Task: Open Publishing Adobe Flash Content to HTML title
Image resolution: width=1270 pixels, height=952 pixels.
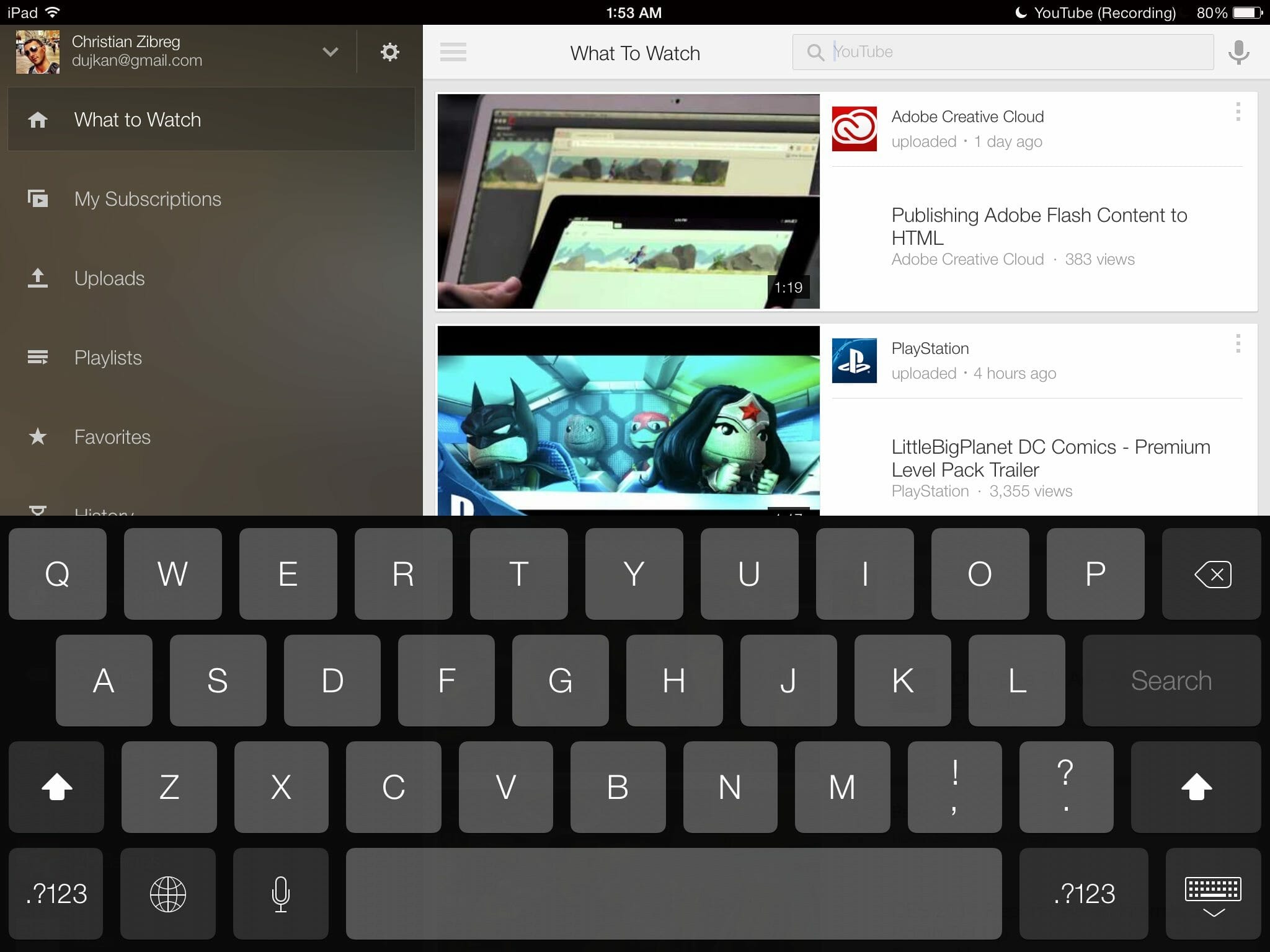Action: (1039, 226)
